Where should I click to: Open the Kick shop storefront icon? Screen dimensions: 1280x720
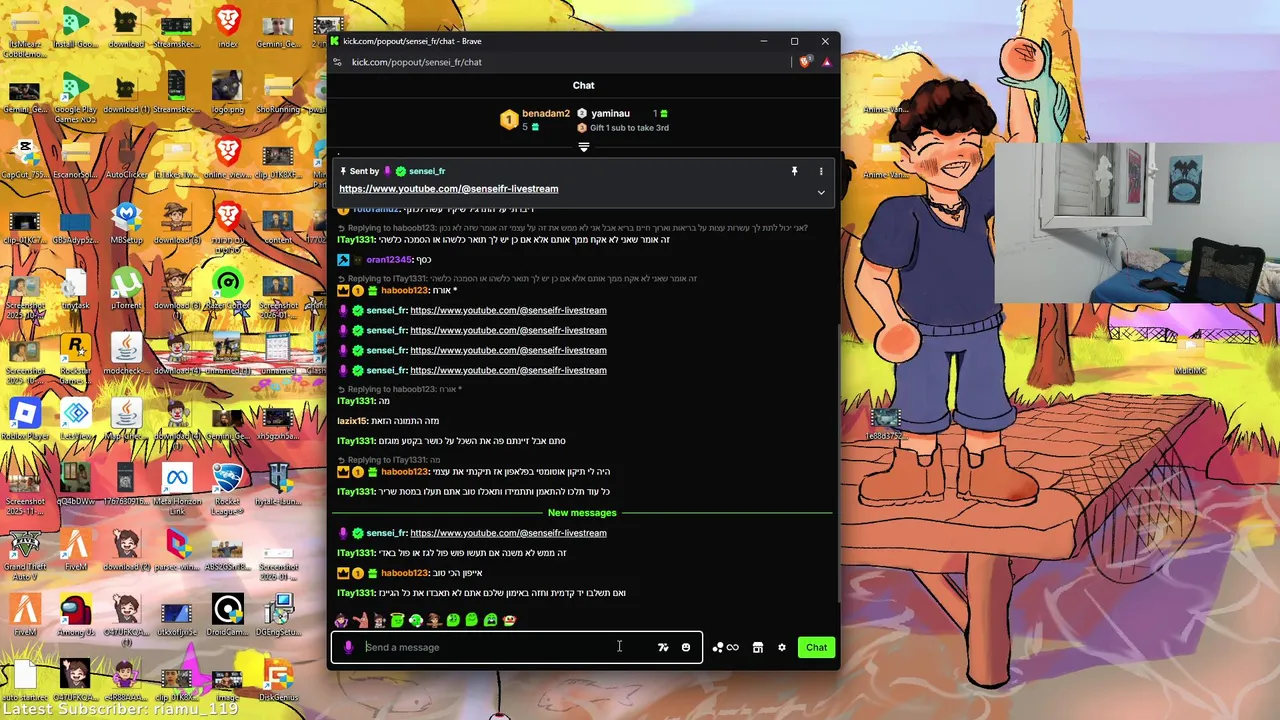pos(758,647)
